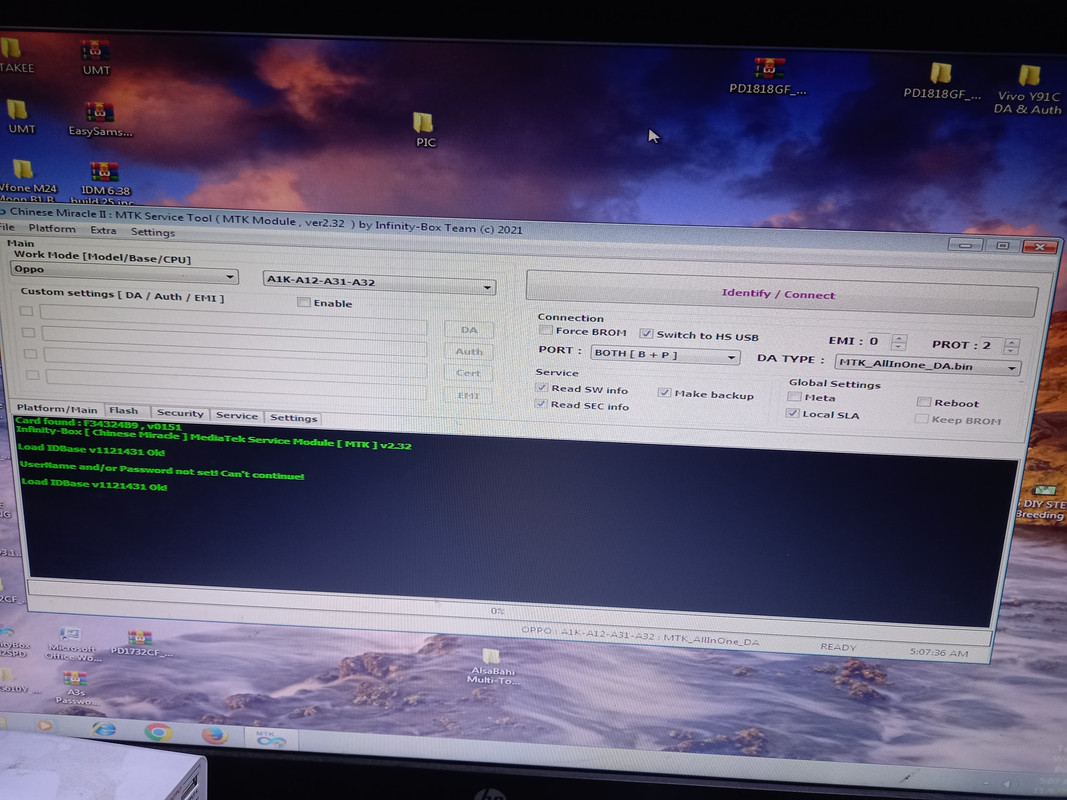Check the box beside the second custom file row
1067x800 pixels.
point(28,333)
